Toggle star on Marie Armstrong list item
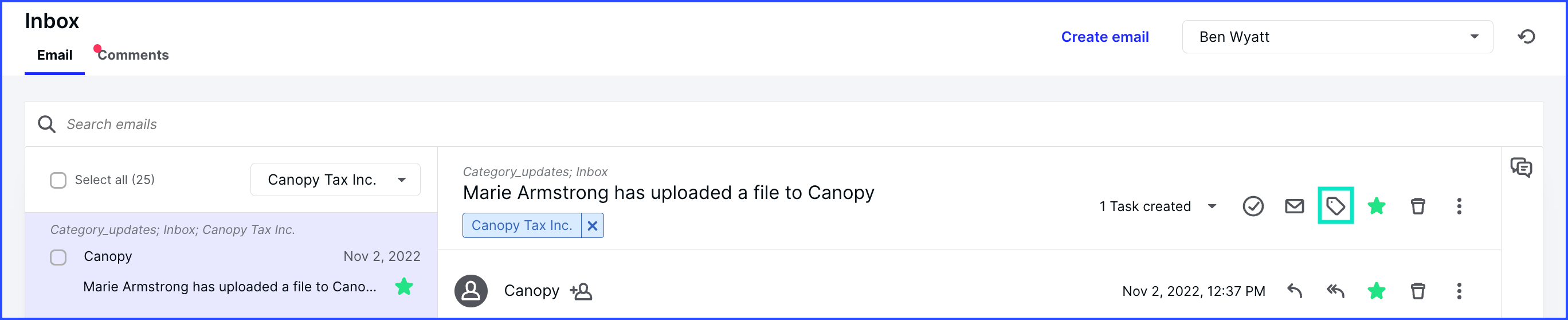 403,286
